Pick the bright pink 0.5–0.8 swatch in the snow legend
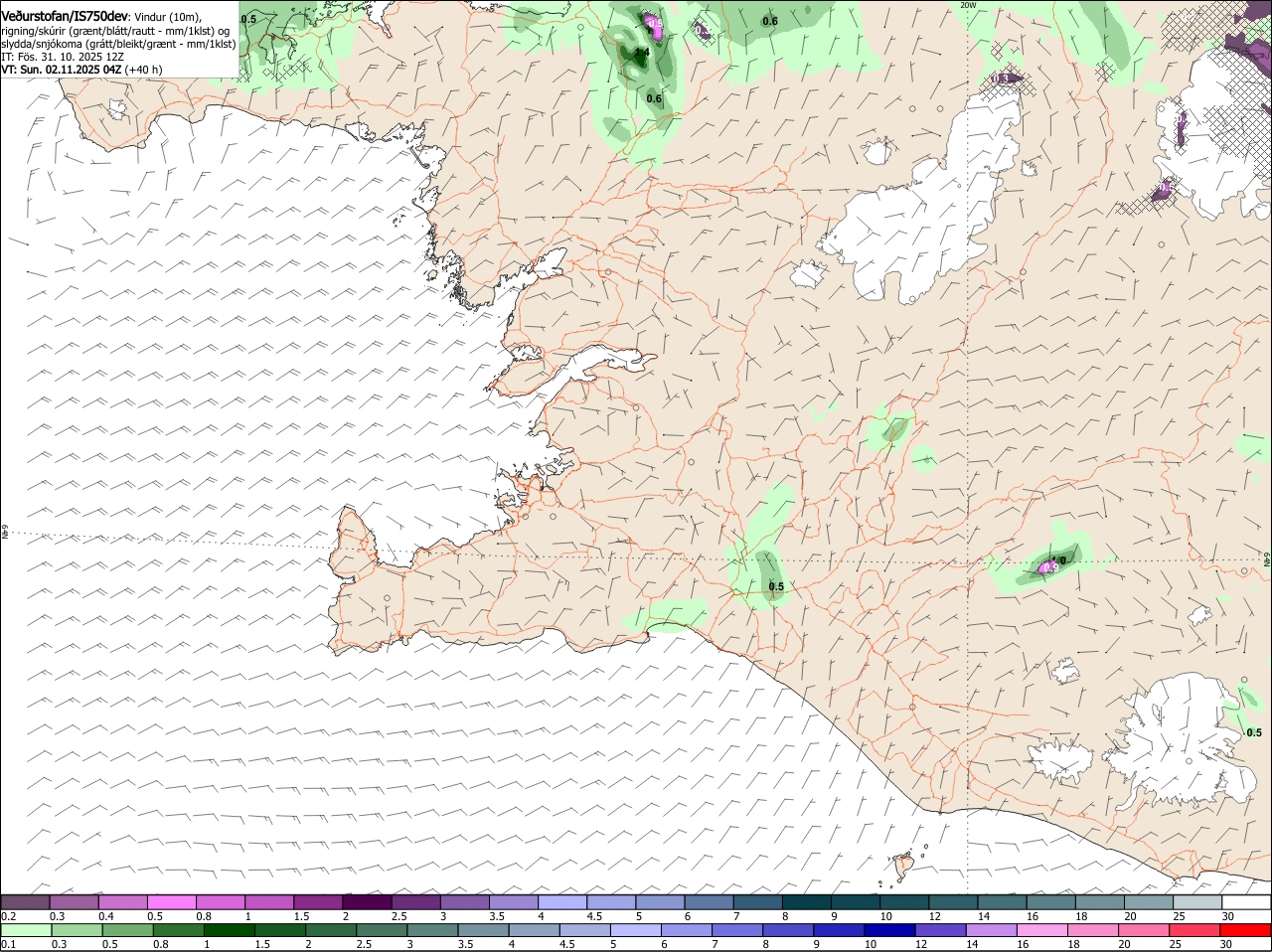The image size is (1272, 952). [172, 901]
